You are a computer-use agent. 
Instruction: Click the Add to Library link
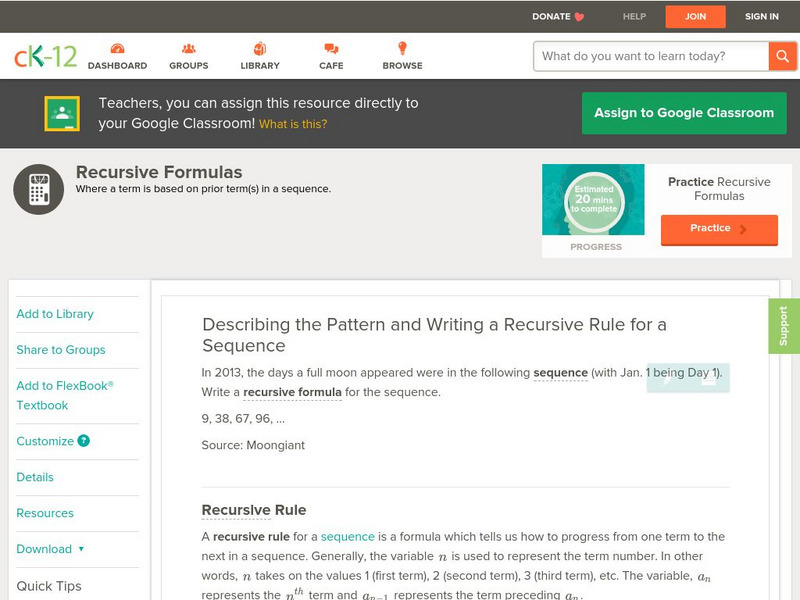coord(55,314)
